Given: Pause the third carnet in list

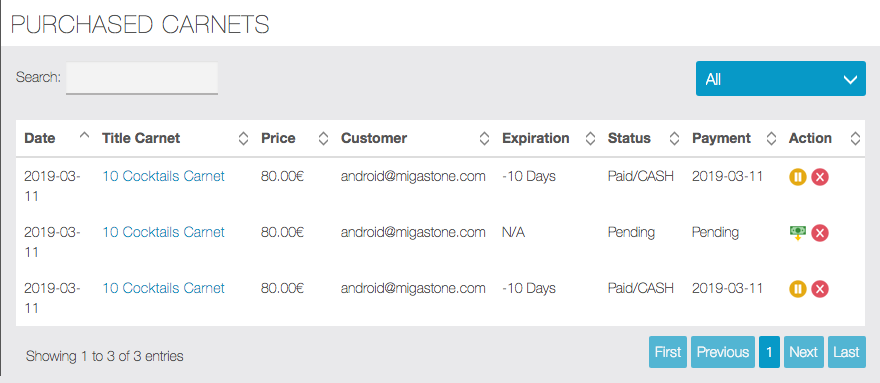Looking at the screenshot, I should point(798,289).
